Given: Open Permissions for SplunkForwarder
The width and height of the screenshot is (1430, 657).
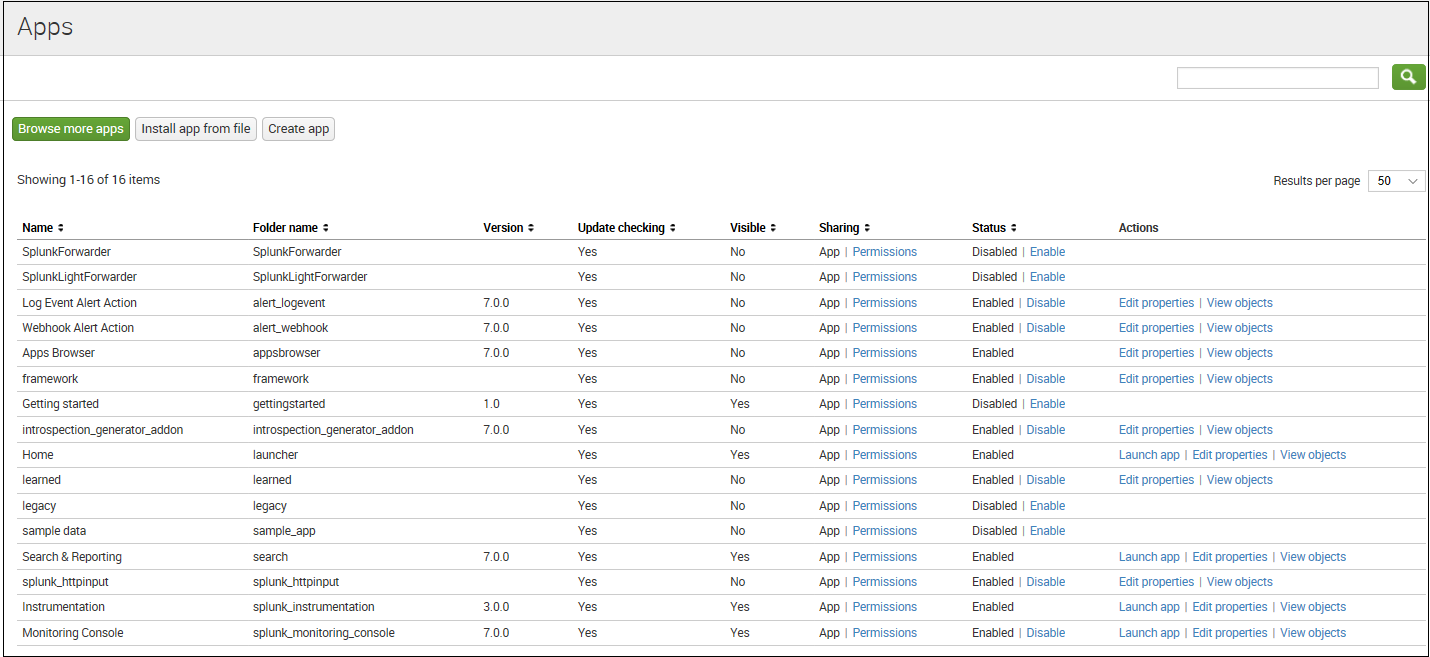Looking at the screenshot, I should (884, 252).
